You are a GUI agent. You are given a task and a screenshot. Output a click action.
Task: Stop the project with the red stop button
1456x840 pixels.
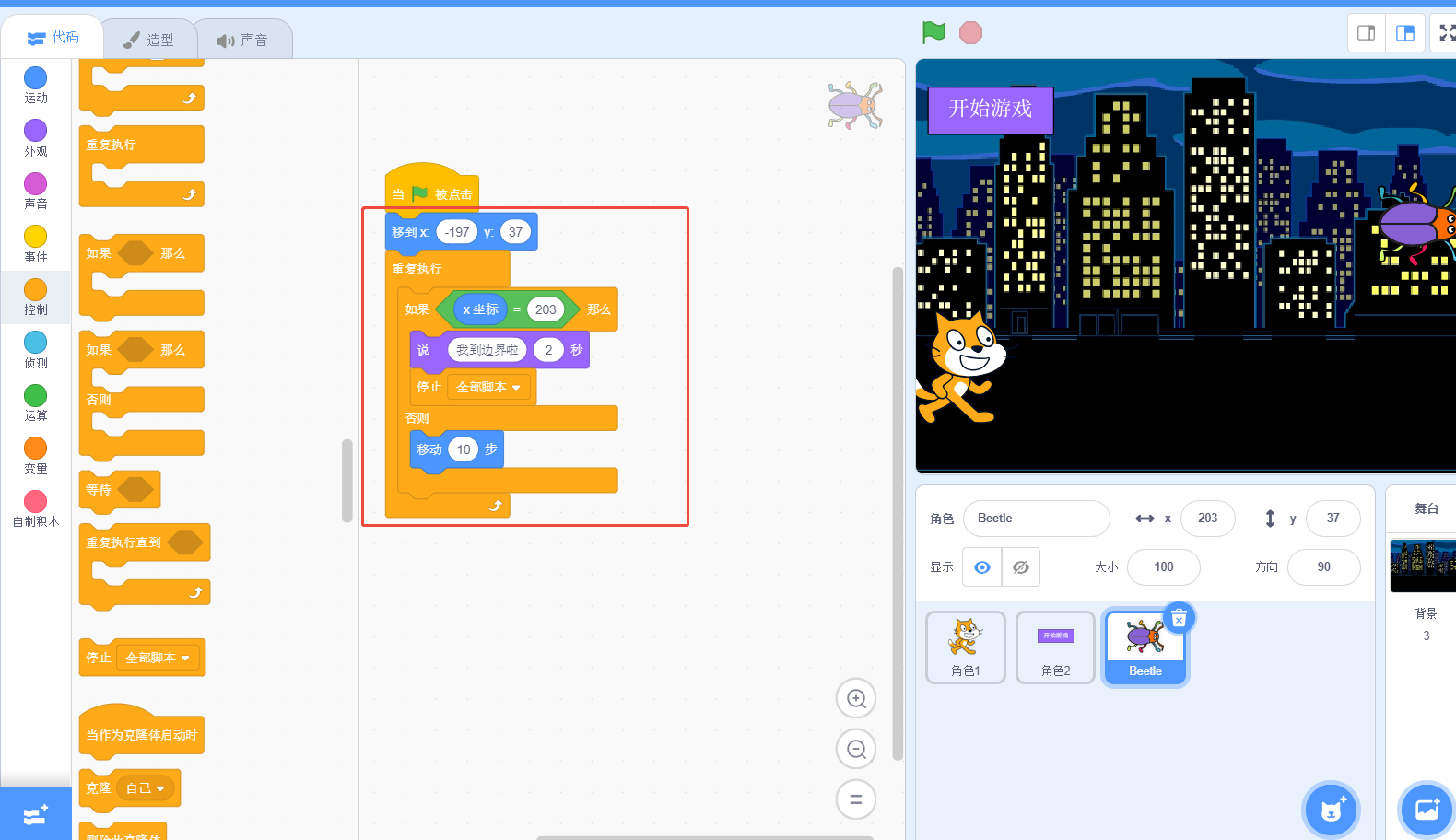click(x=970, y=33)
